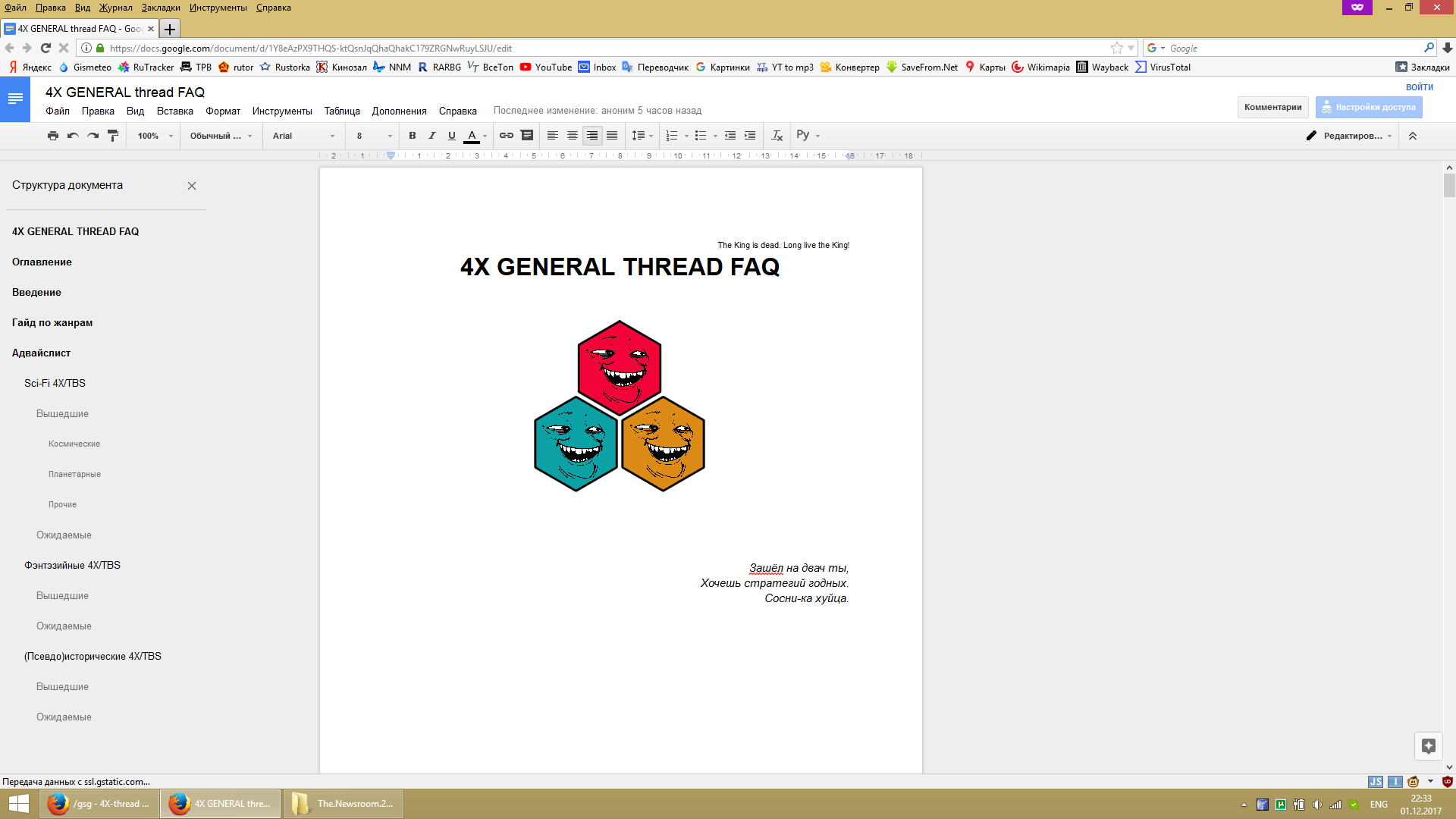The image size is (1456, 819).
Task: Center align the text
Action: 573,136
